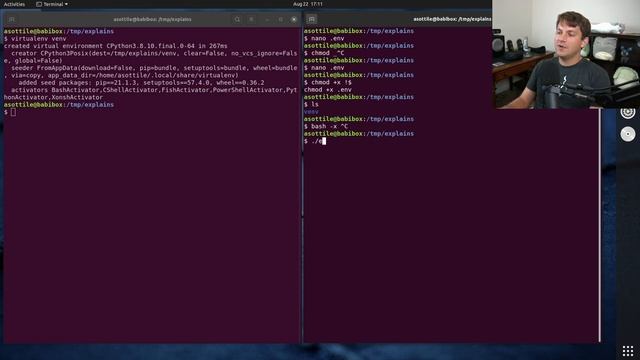Open hamburger menu in left terminal titlebar
Viewport: 640px width, 360px height.
point(251,19)
